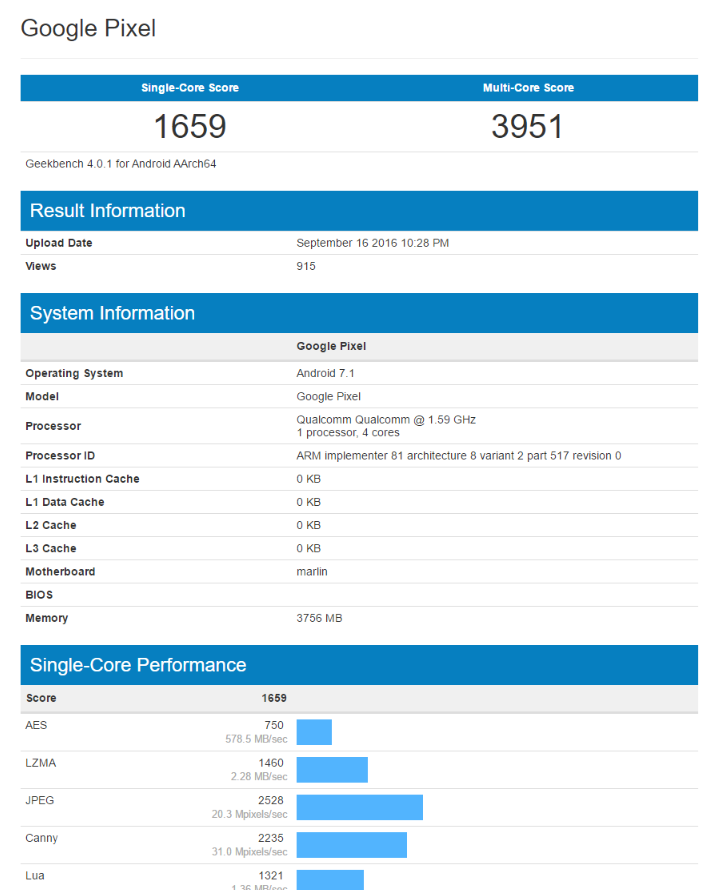This screenshot has width=710, height=890.
Task: Click the Operating System label
Action: [x=74, y=373]
